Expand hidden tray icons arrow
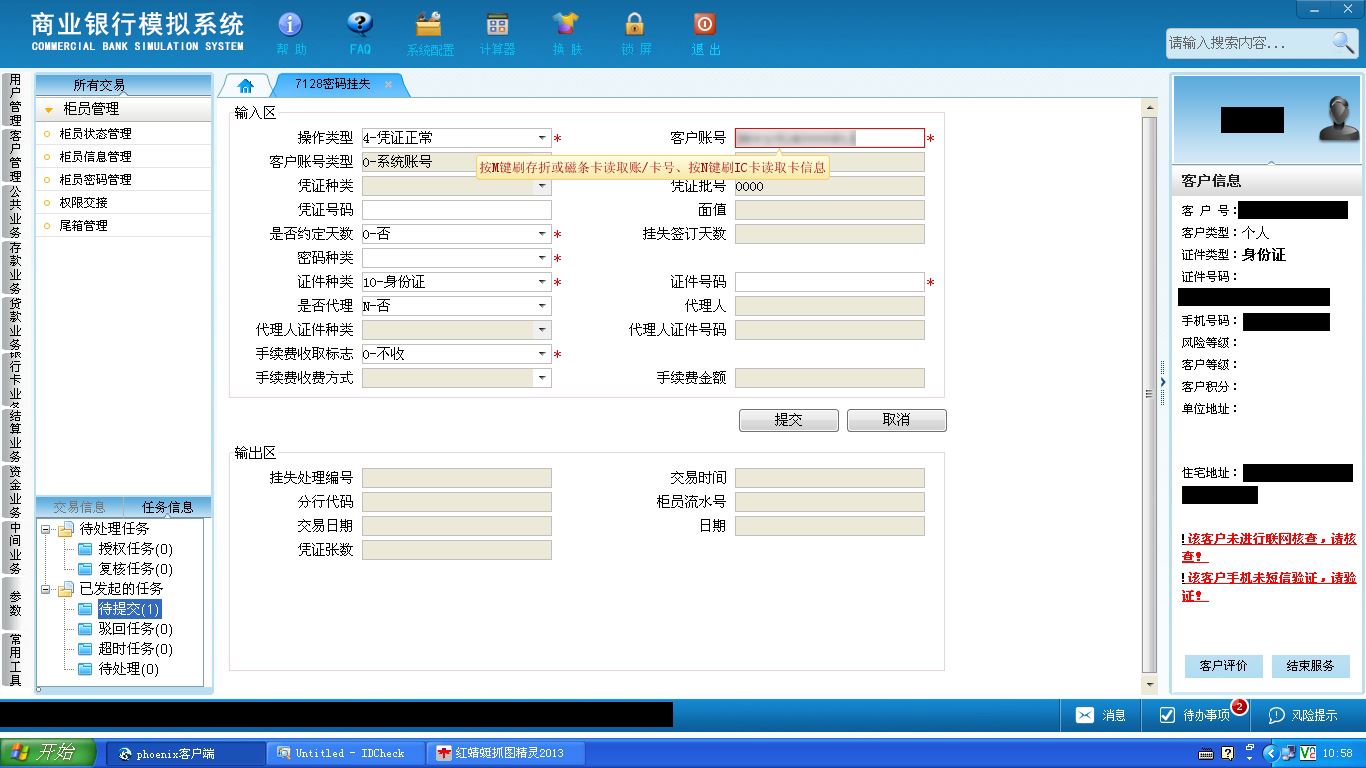 1271,753
